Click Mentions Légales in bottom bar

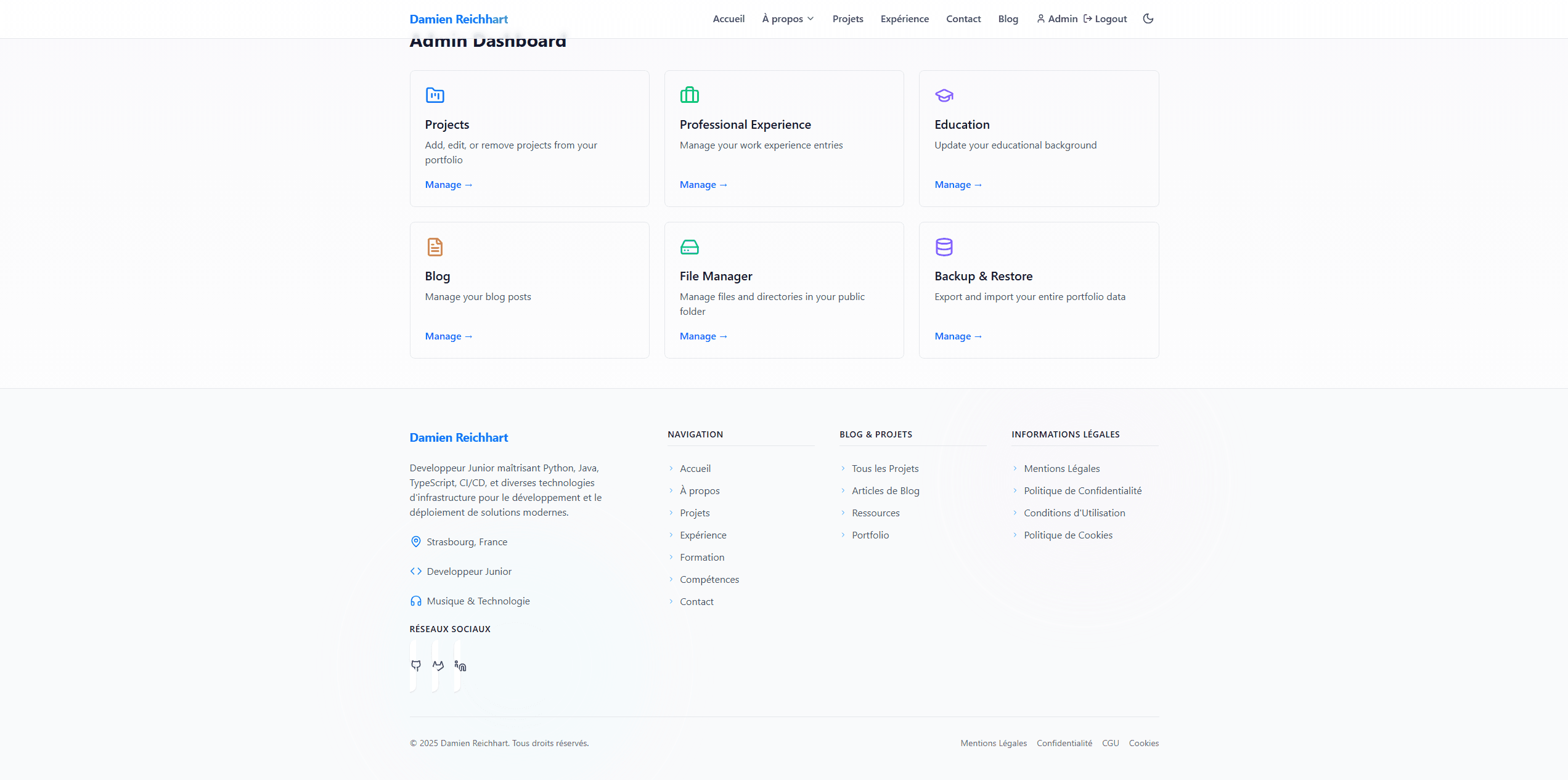tap(994, 743)
